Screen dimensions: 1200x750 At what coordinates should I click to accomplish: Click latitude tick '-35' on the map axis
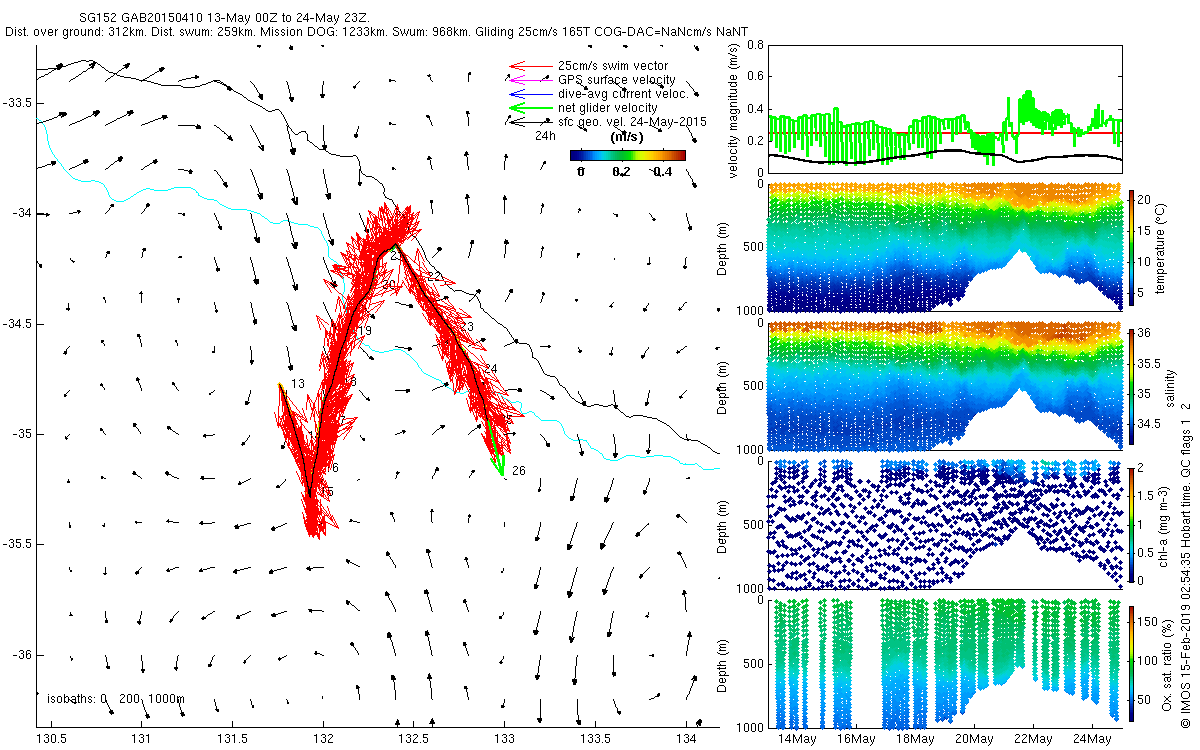(22, 434)
